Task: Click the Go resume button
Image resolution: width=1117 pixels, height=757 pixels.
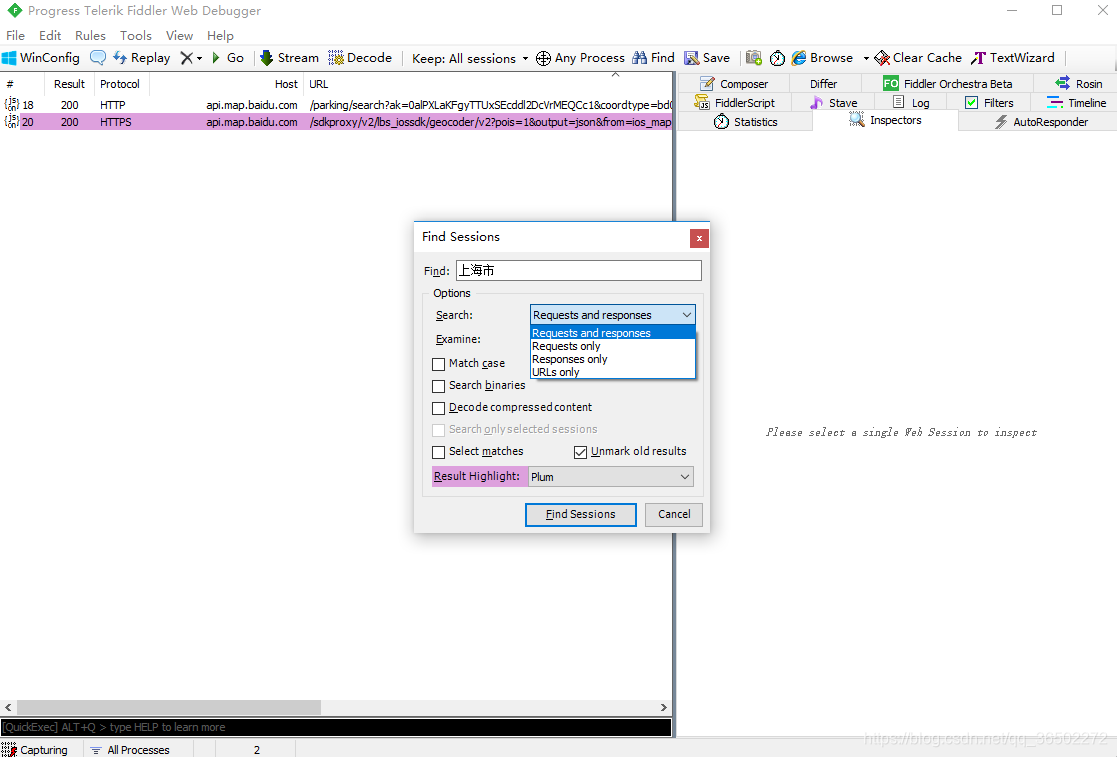Action: 227,58
